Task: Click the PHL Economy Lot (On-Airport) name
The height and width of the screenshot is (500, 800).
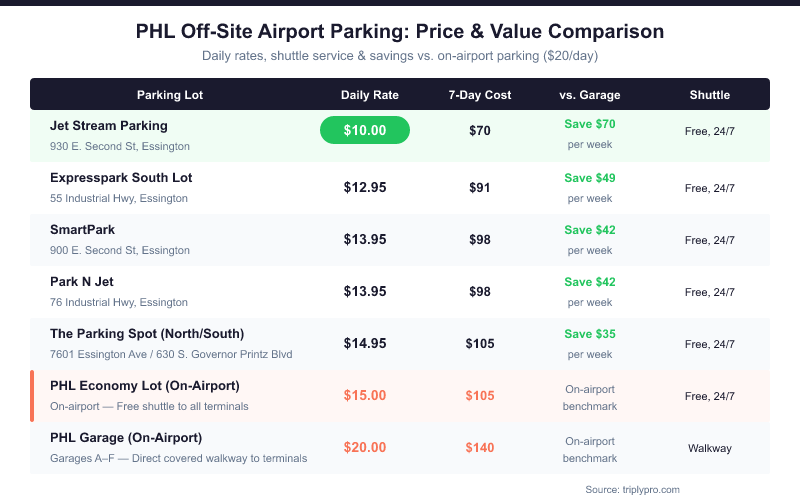Action: pyautogui.click(x=145, y=386)
